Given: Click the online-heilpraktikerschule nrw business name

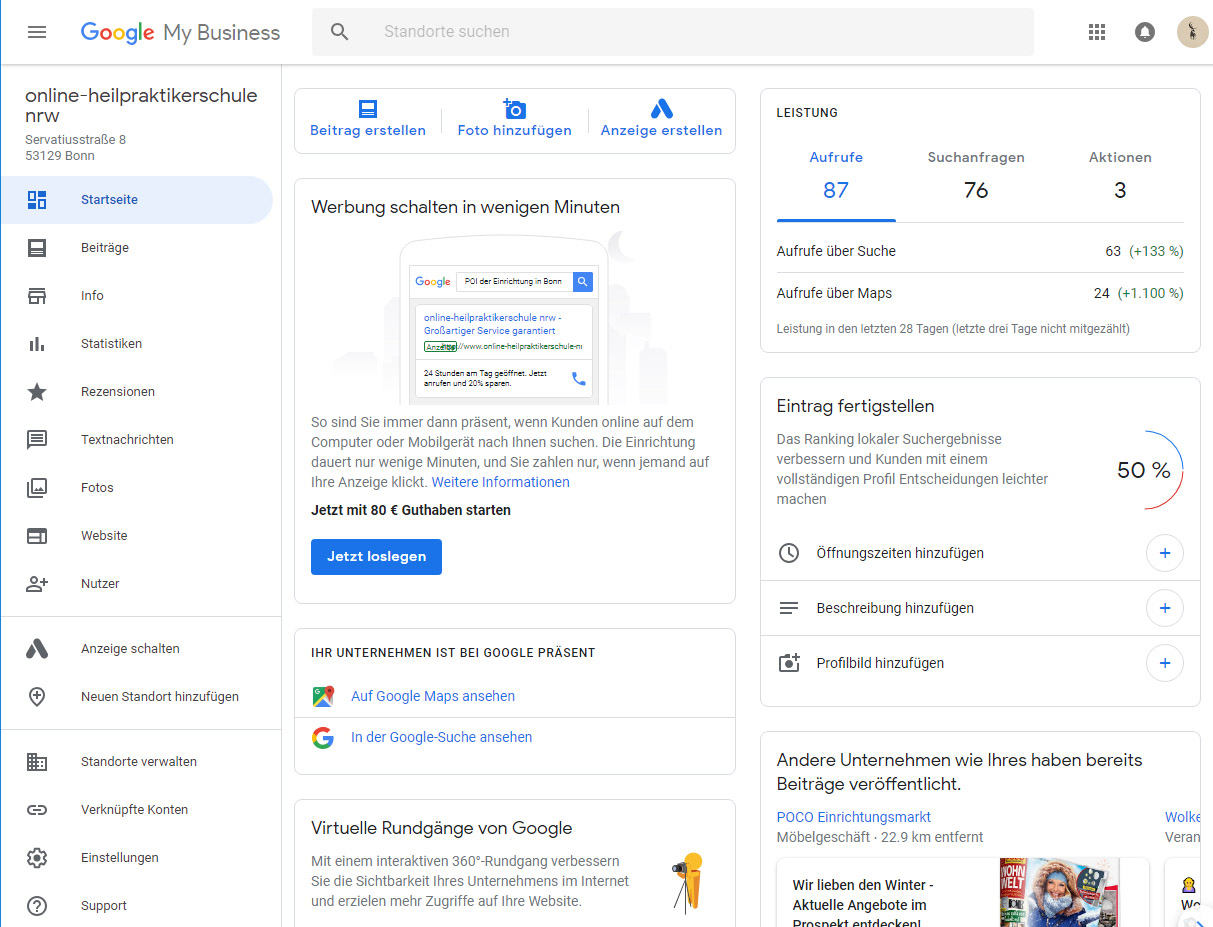Looking at the screenshot, I should 141,105.
